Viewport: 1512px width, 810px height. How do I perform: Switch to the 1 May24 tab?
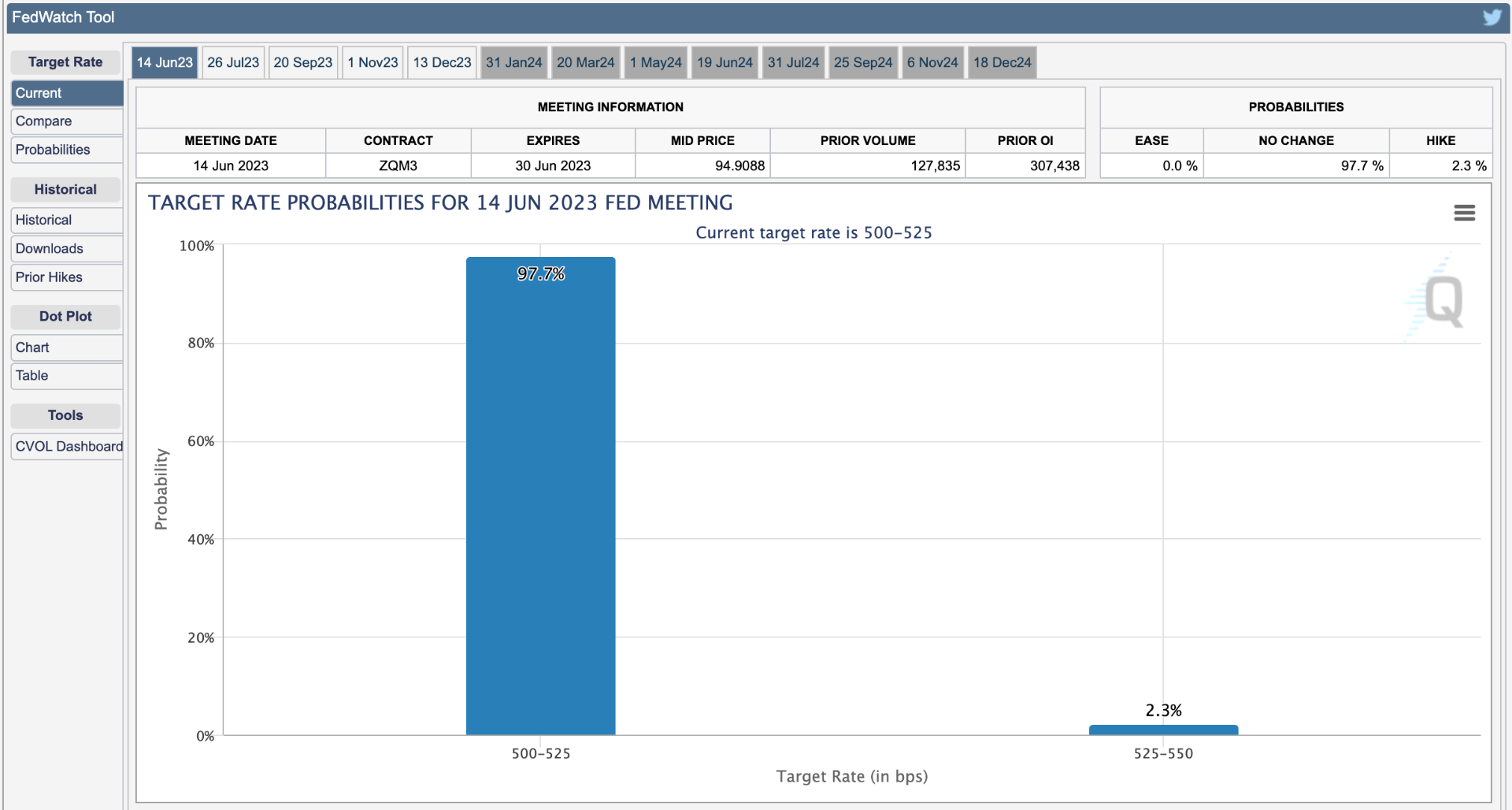pos(656,62)
